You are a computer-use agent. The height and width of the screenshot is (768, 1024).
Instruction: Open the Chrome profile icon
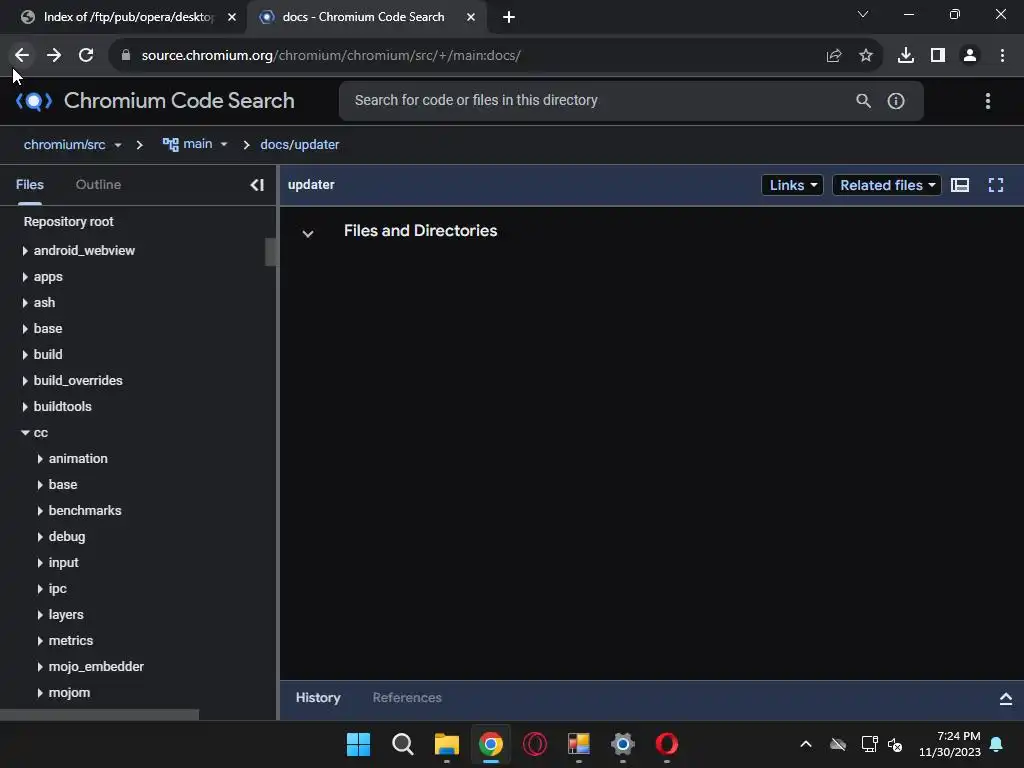click(970, 56)
